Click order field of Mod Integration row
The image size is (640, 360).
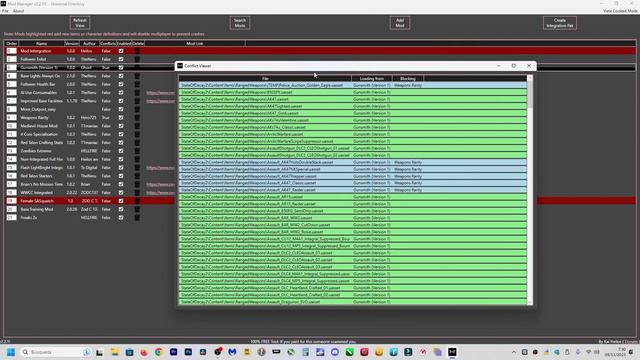tap(11, 51)
